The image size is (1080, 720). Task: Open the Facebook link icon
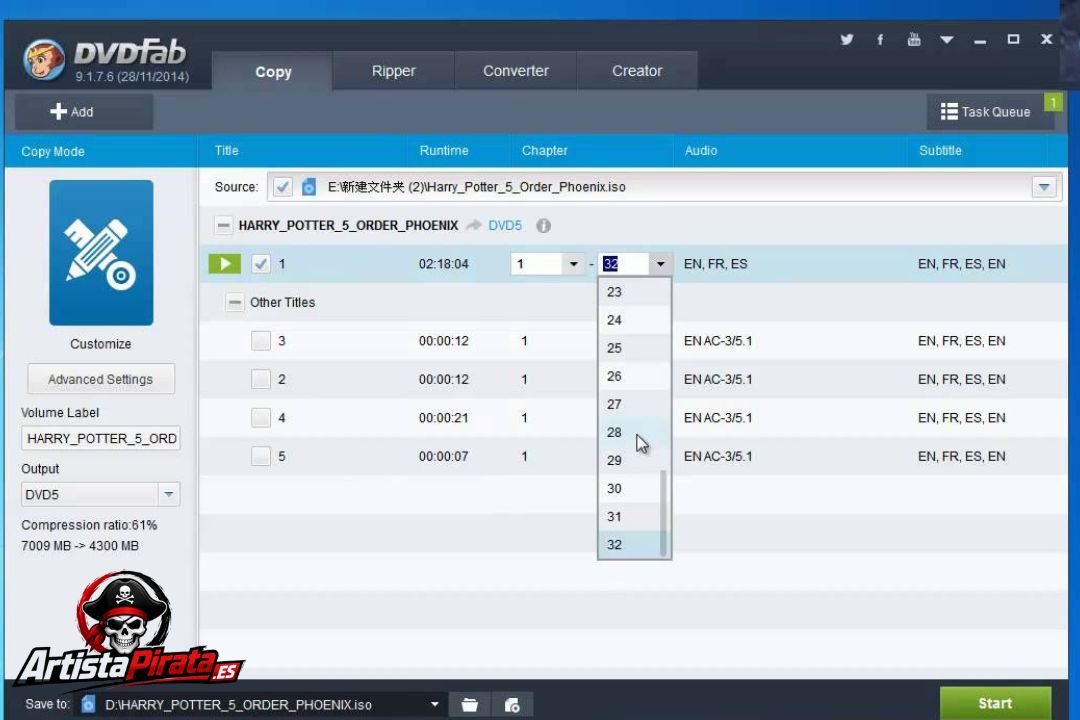[880, 39]
